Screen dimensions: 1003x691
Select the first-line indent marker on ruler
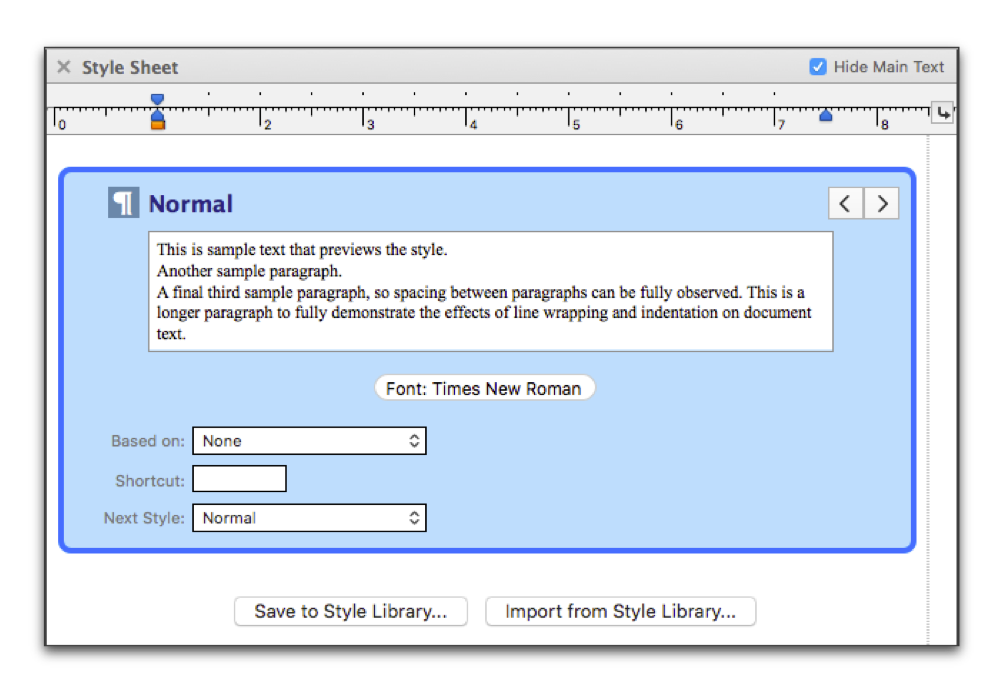pos(157,99)
